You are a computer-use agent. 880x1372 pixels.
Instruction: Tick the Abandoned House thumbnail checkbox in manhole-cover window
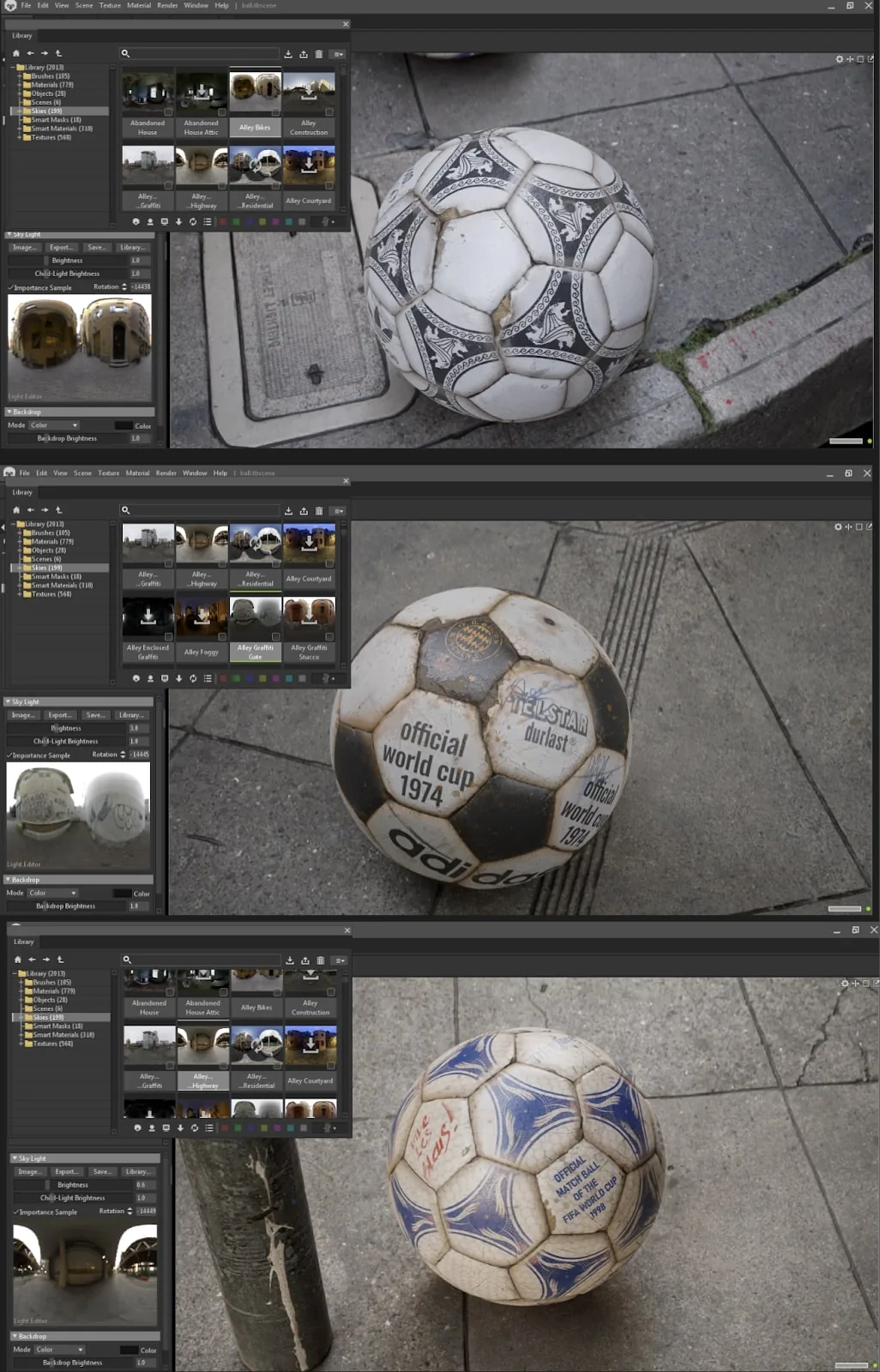[168, 112]
